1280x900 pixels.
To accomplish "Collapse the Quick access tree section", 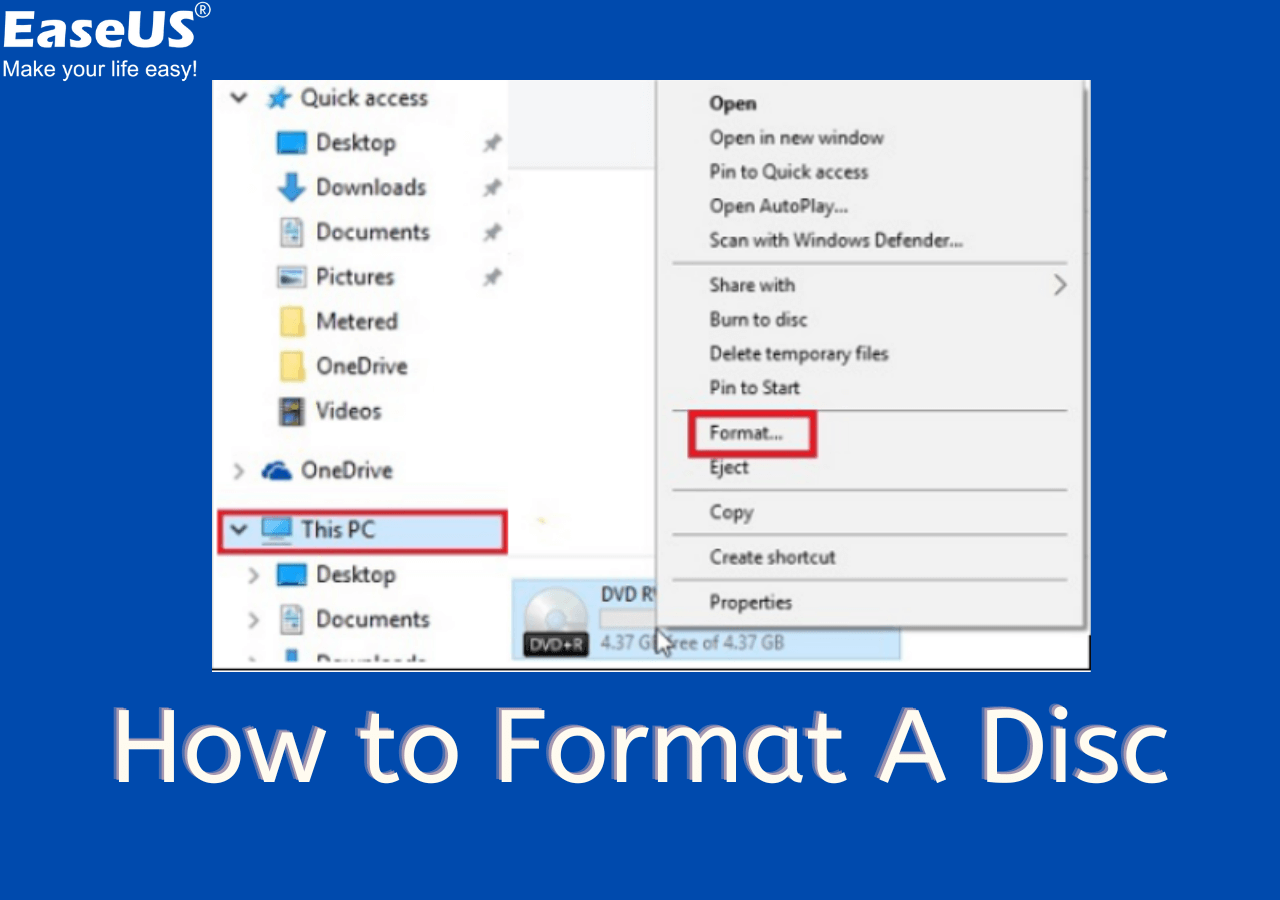I will click(x=239, y=98).
